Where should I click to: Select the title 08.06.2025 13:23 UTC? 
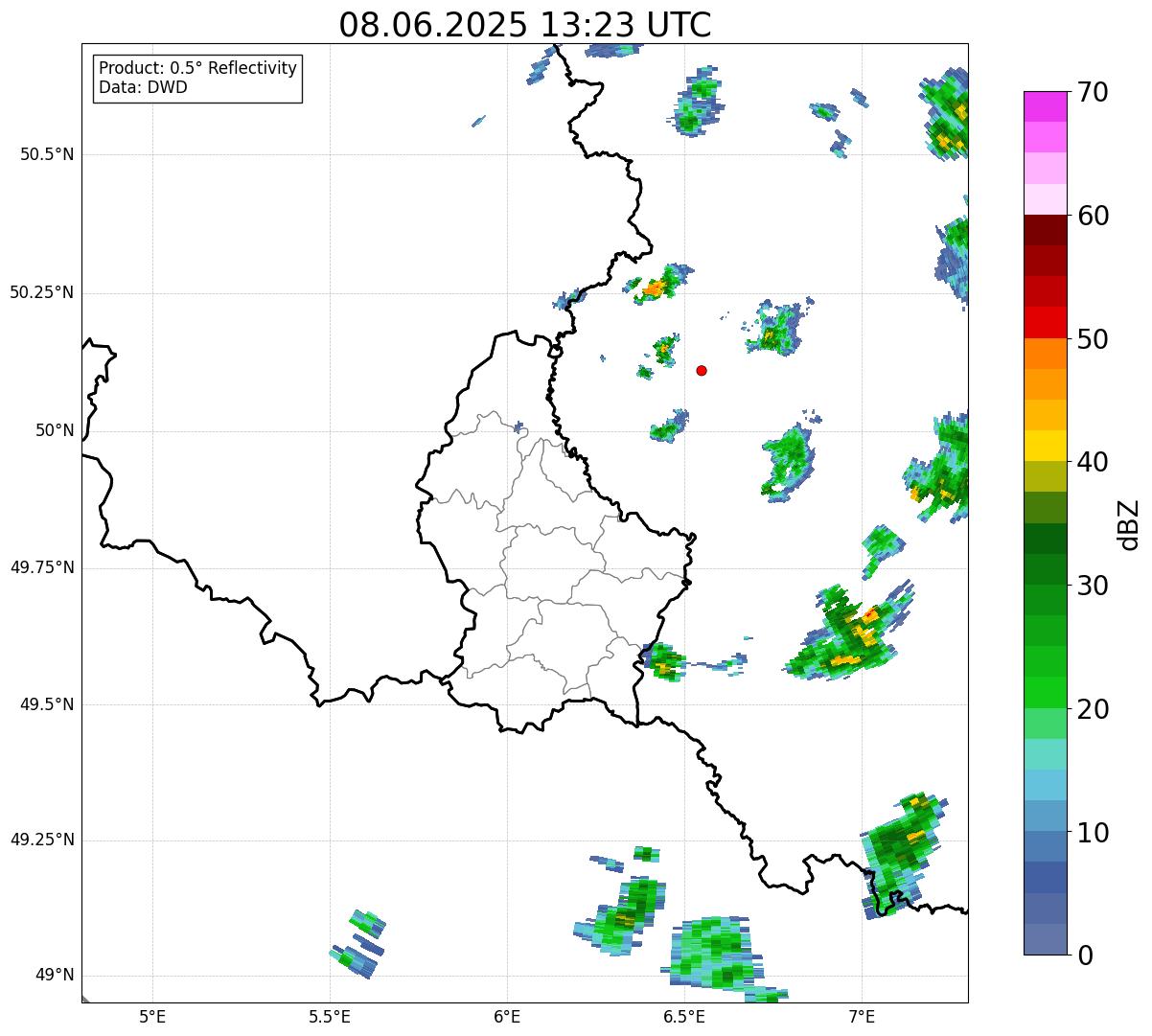tap(525, 25)
